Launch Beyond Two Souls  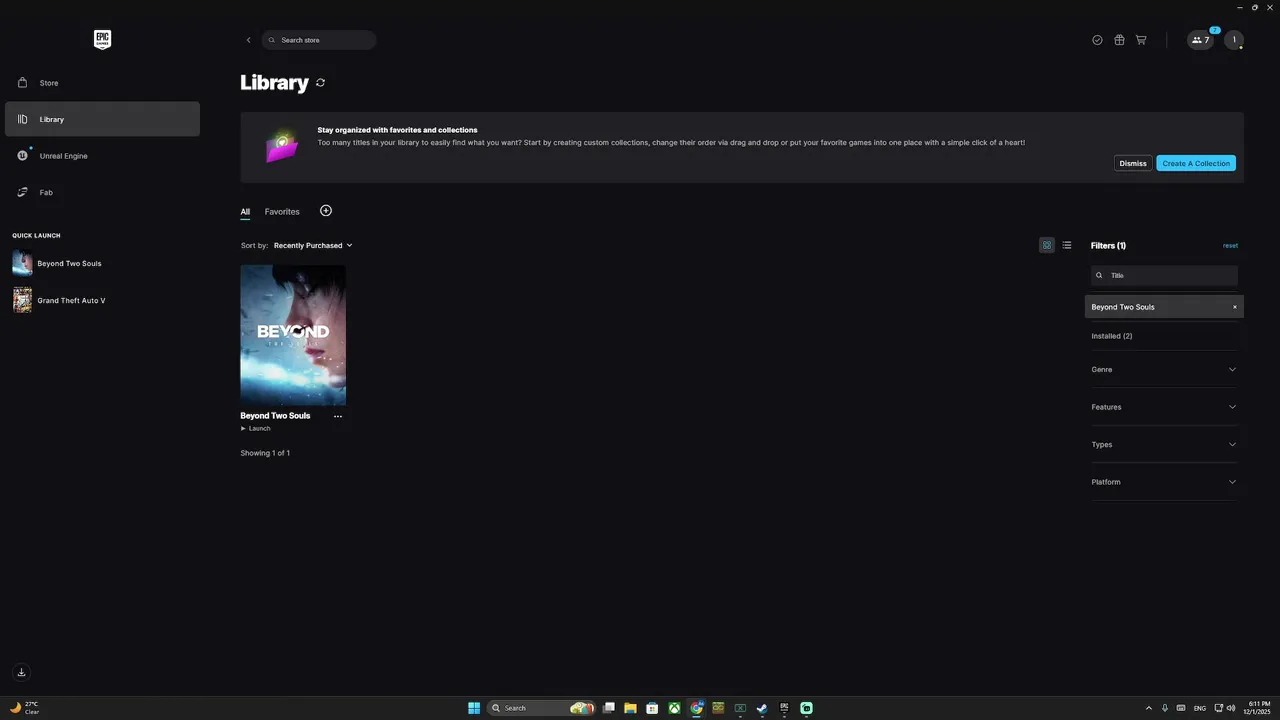tap(256, 429)
